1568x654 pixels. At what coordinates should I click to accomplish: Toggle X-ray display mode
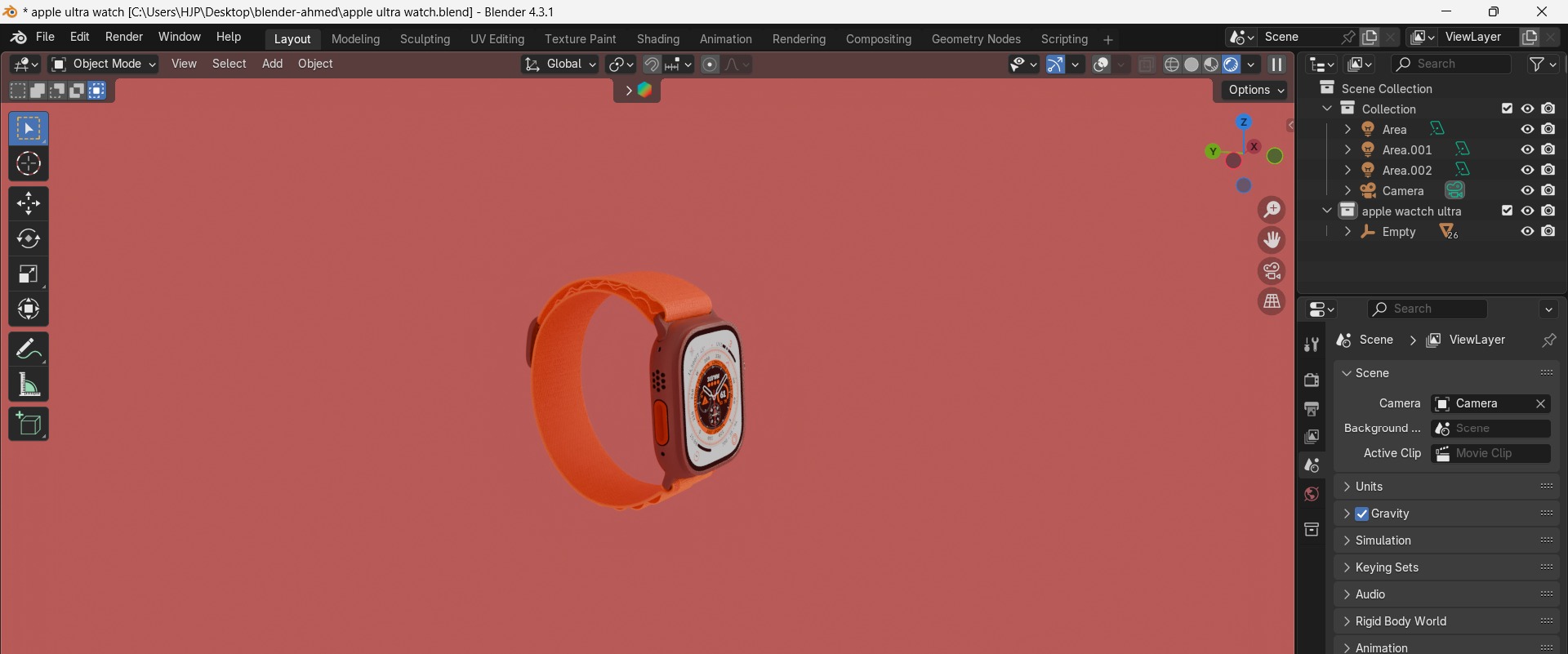1147,65
